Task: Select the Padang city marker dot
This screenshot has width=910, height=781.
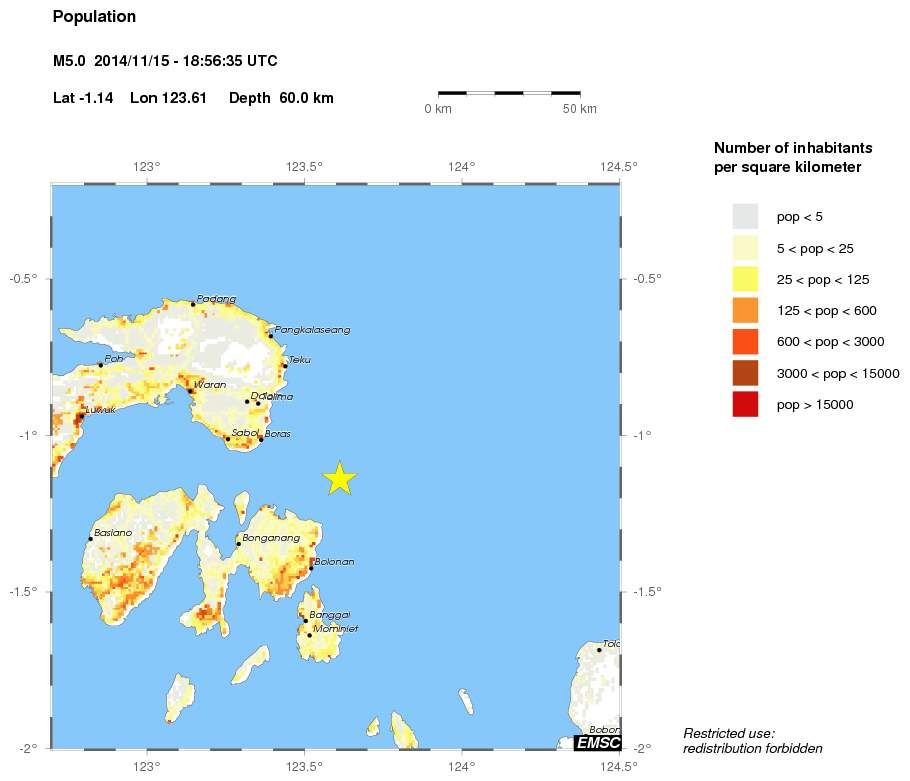Action: pos(193,304)
